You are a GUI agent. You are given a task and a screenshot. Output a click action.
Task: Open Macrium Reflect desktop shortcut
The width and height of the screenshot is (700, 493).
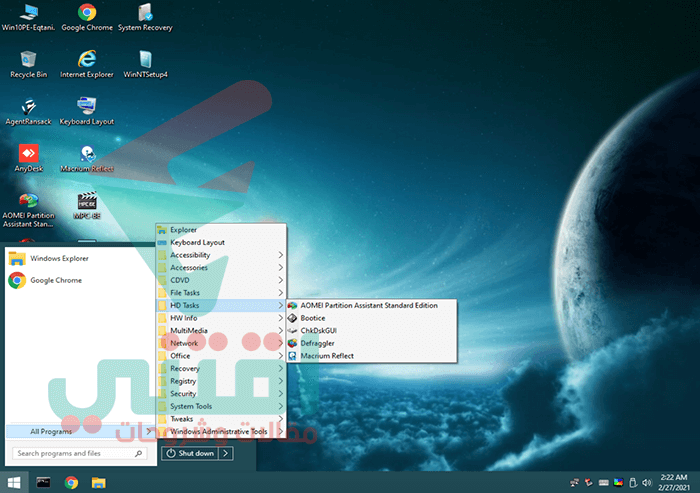pos(87,159)
